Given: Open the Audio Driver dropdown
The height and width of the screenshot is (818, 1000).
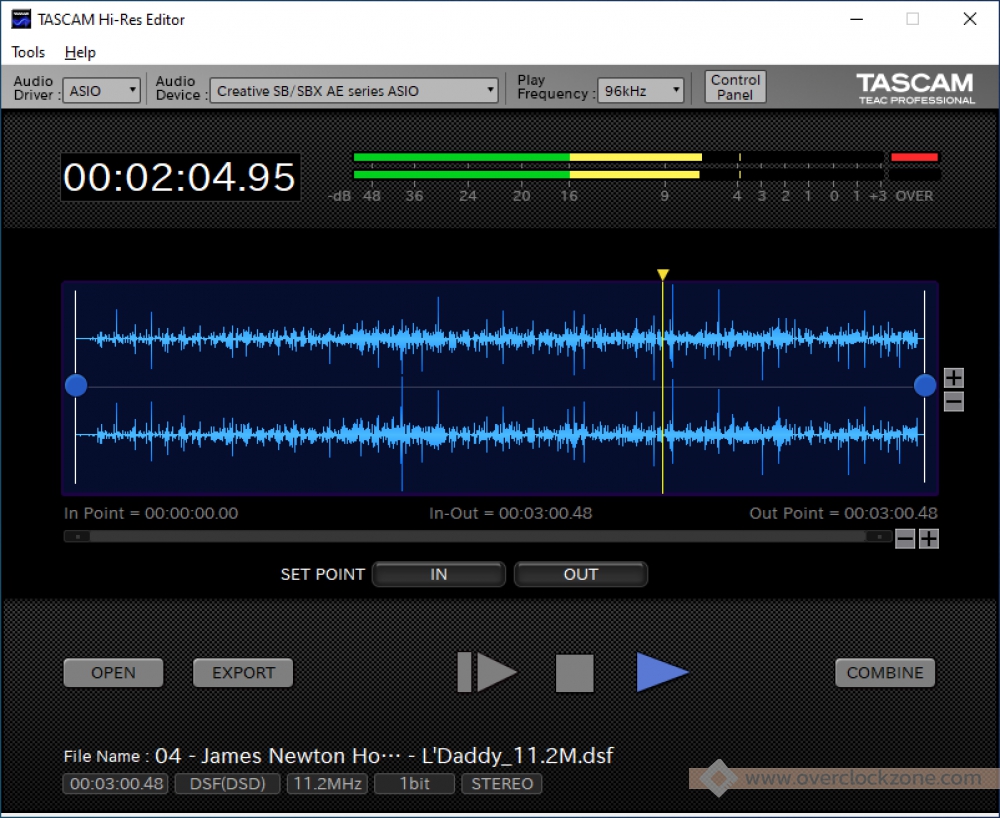Looking at the screenshot, I should click(x=101, y=91).
